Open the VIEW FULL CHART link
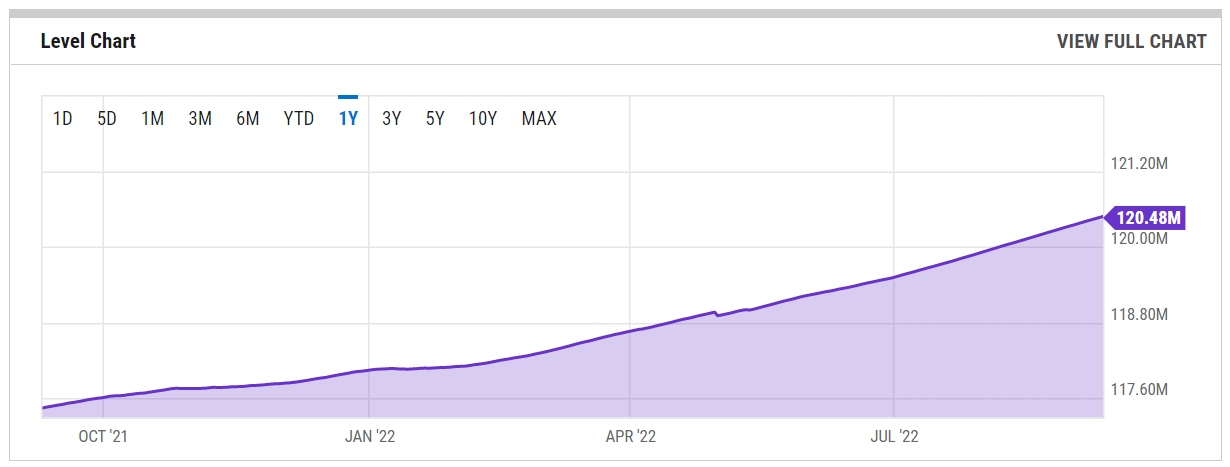This screenshot has width=1230, height=467. click(1132, 41)
